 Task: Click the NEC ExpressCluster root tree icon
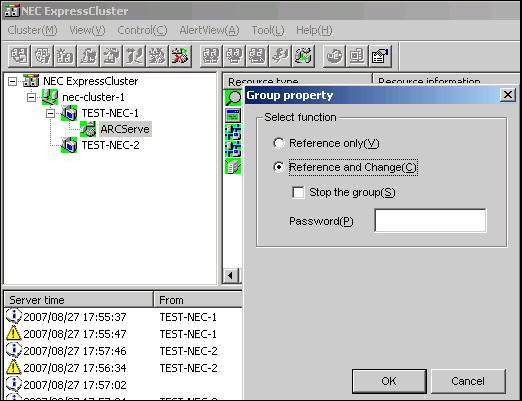31,81
